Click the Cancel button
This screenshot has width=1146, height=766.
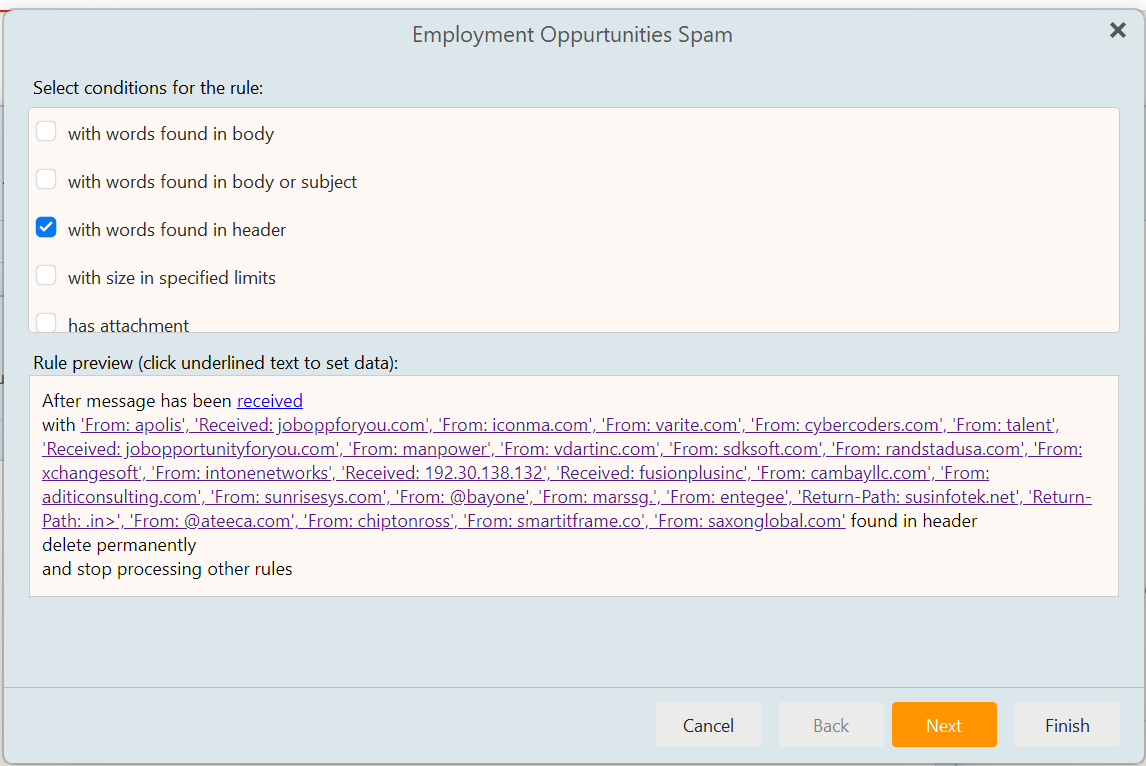point(708,725)
